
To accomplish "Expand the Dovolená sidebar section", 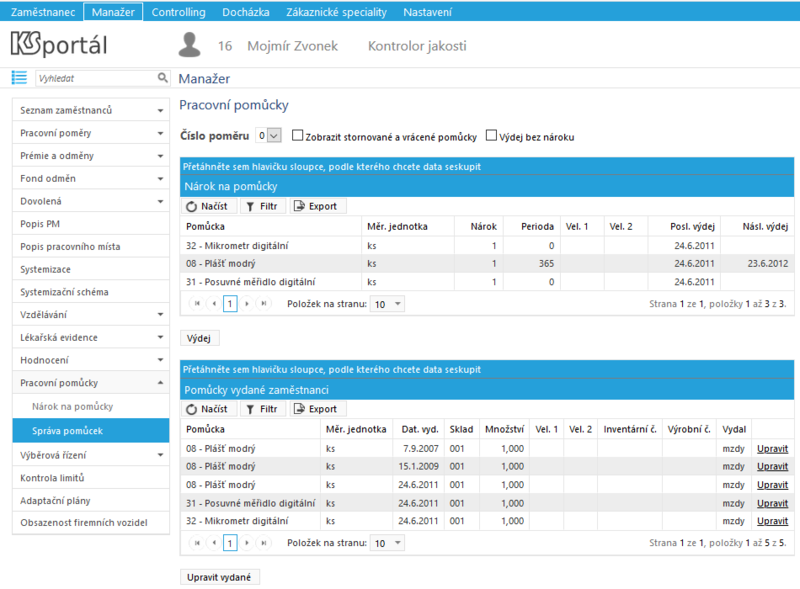I will tap(91, 201).
